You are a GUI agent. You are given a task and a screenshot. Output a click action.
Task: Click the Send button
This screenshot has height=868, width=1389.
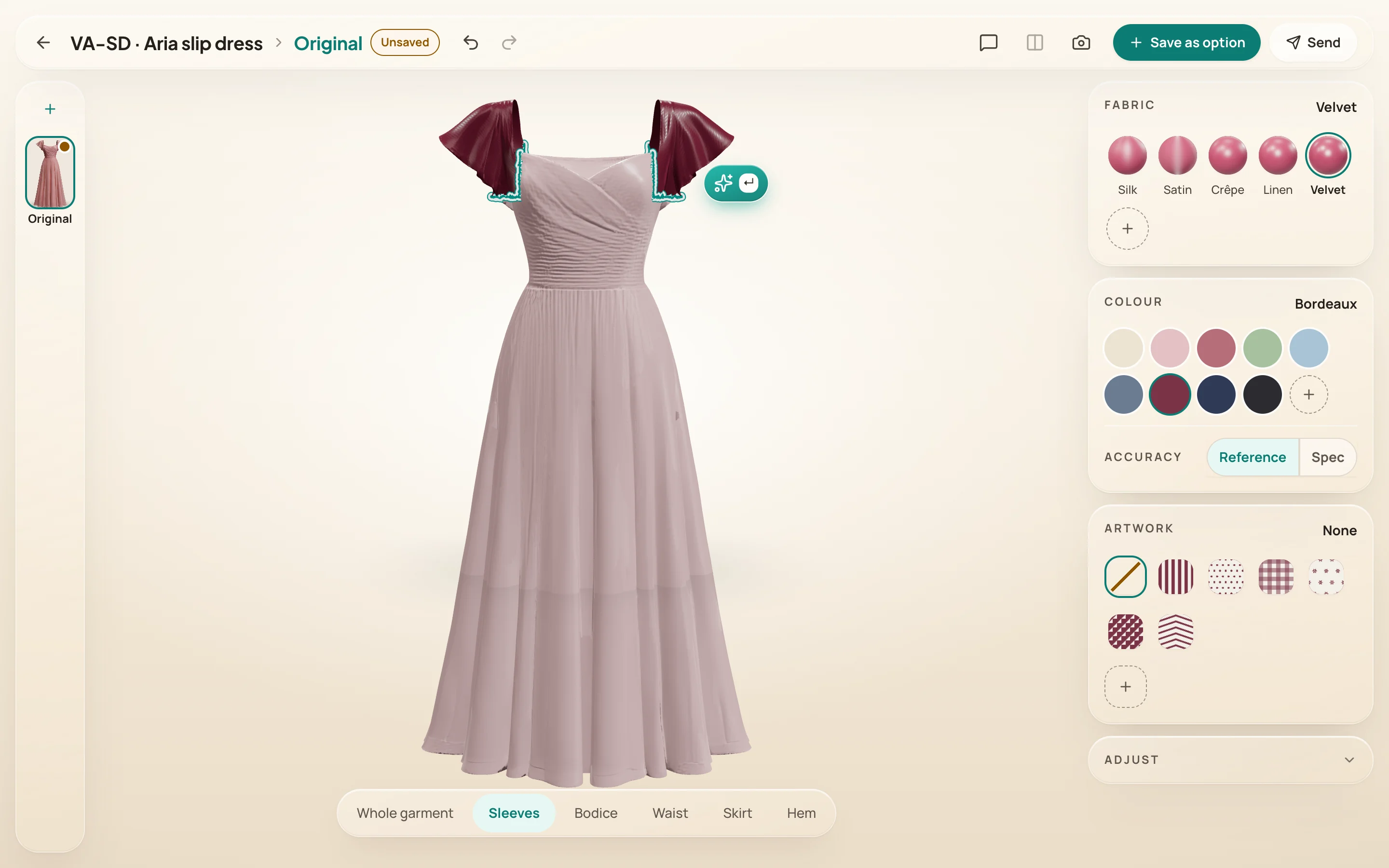[1313, 42]
